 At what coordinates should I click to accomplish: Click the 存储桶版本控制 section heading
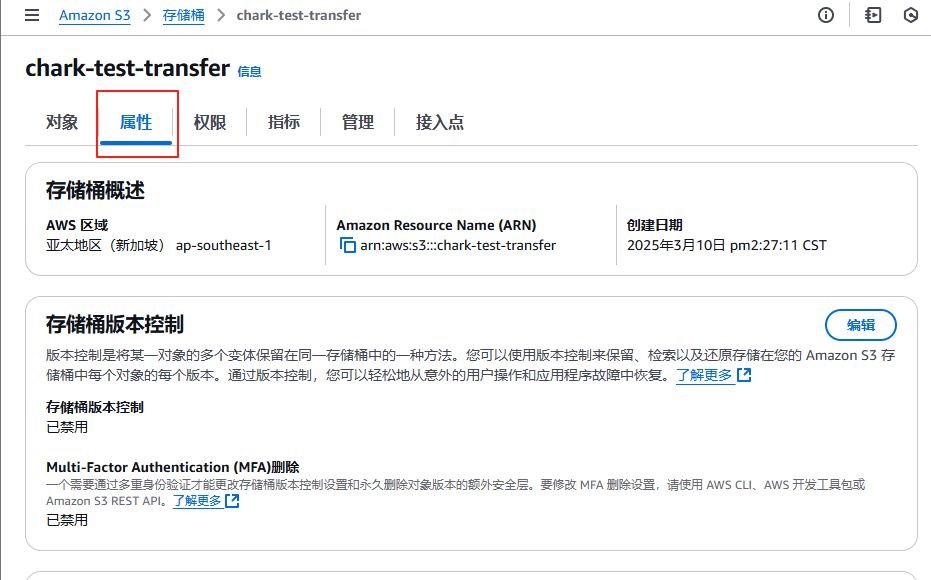click(115, 325)
